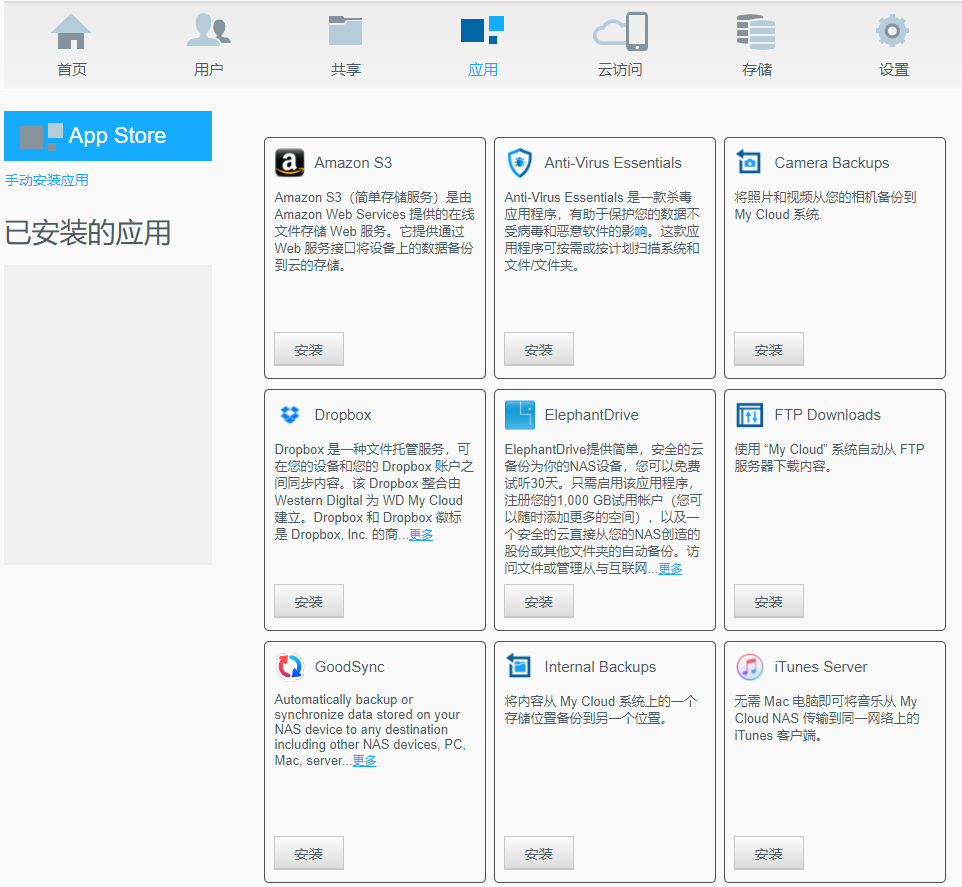Screen dimensions: 962x887
Task: Click the Amazon S3 title text
Action: click(353, 163)
